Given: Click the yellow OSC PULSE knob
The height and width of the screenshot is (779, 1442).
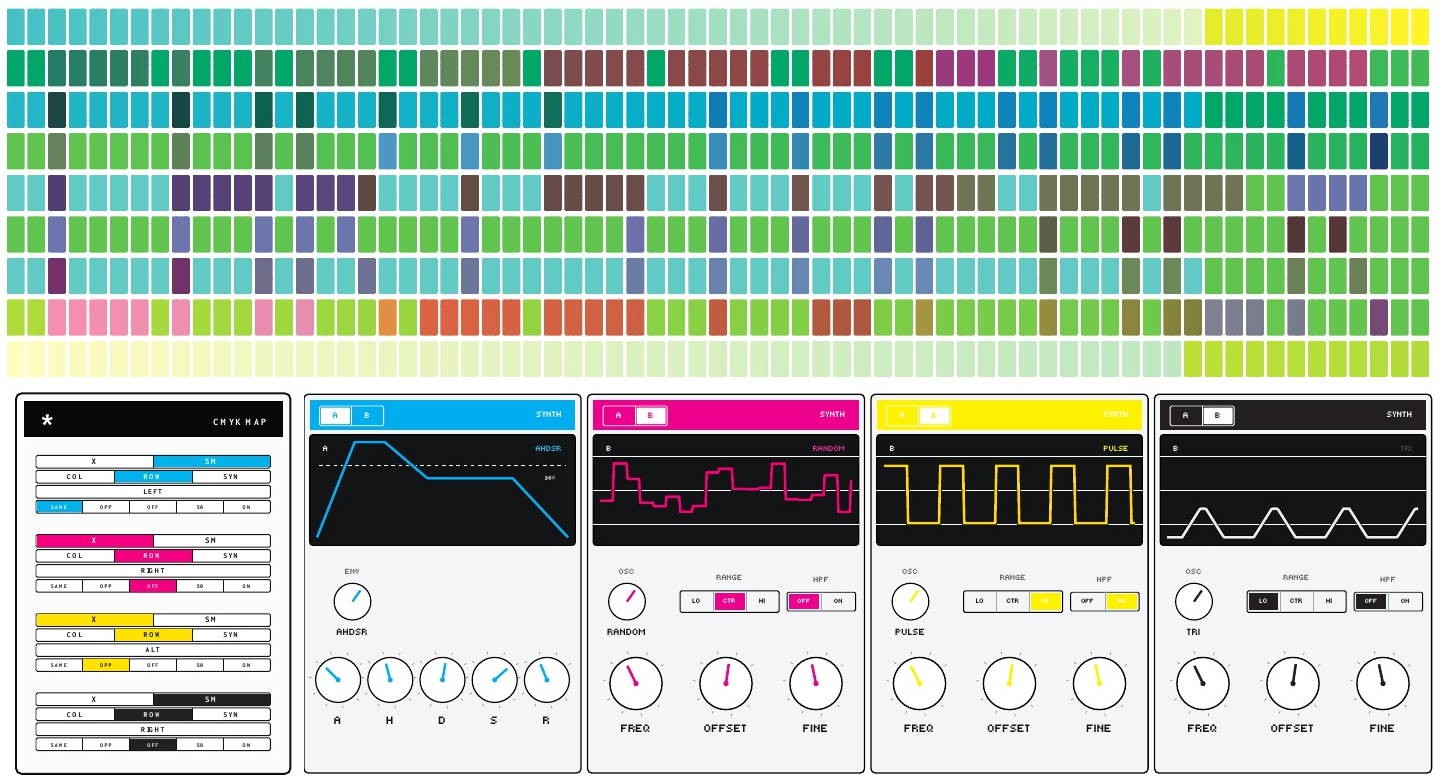Looking at the screenshot, I should click(x=910, y=601).
